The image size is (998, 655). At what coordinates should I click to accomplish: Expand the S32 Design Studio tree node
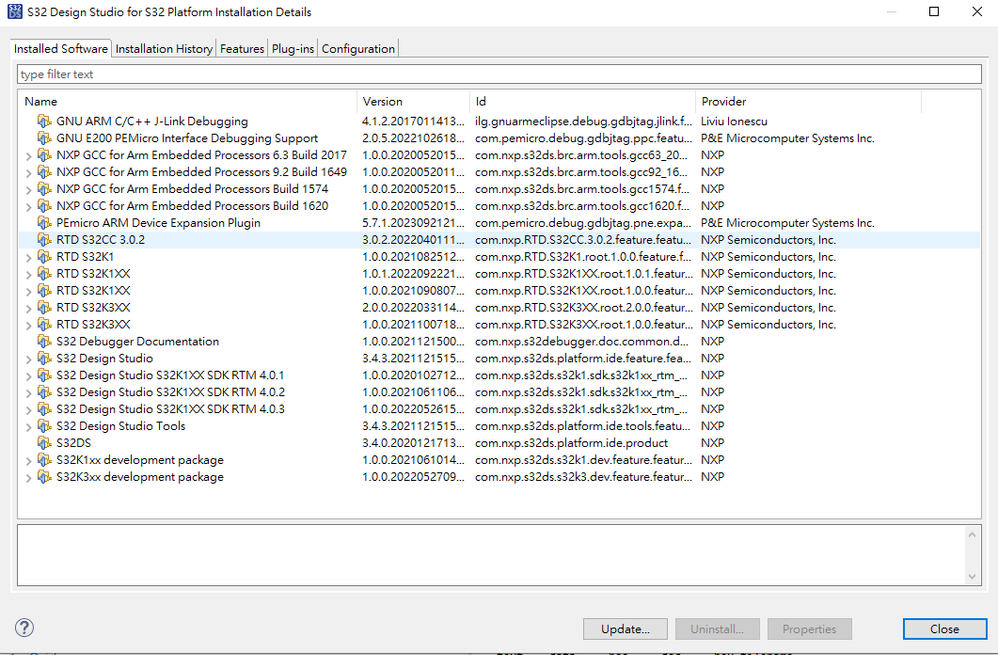28,360
